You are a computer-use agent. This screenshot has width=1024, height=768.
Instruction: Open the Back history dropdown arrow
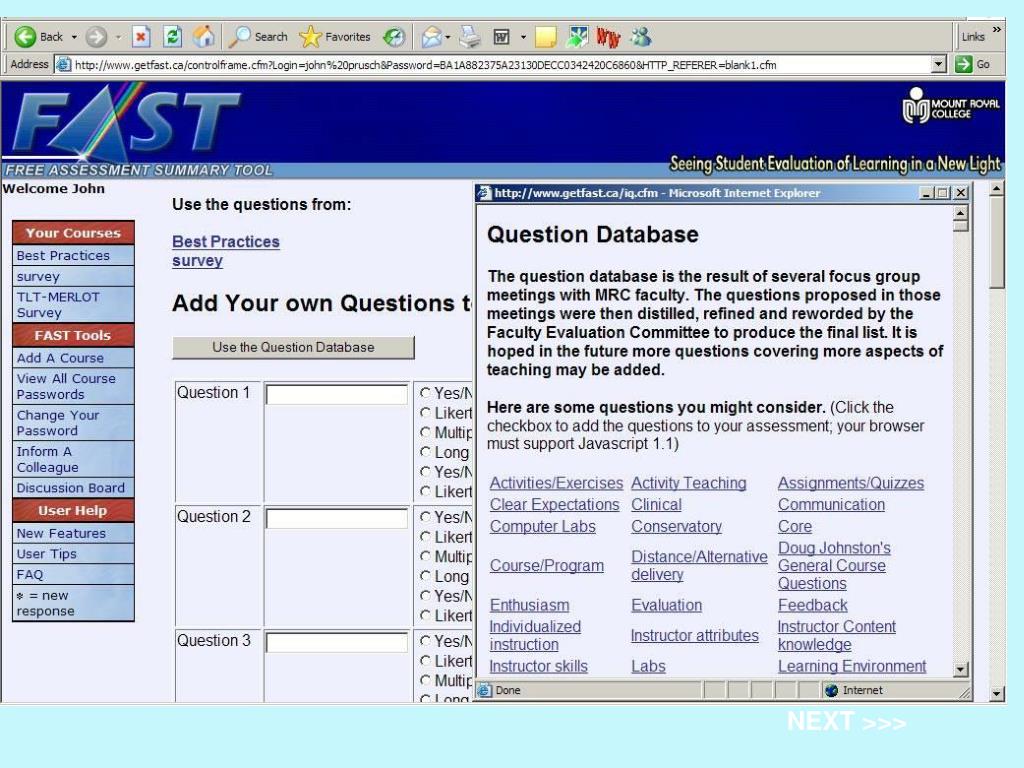click(x=74, y=37)
